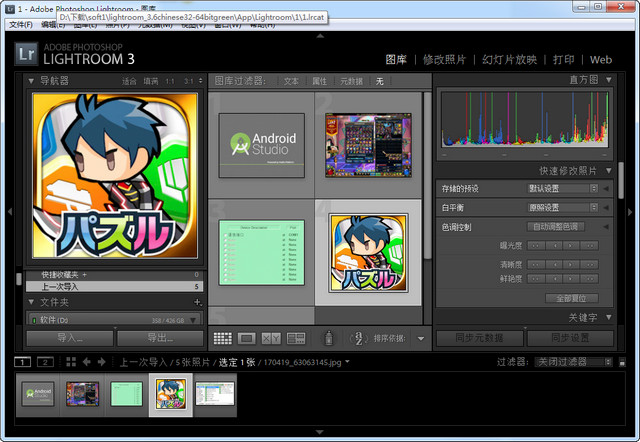The width and height of the screenshot is (640, 442).
Task: Collapse the 文件夹 panel
Action: tap(31, 302)
